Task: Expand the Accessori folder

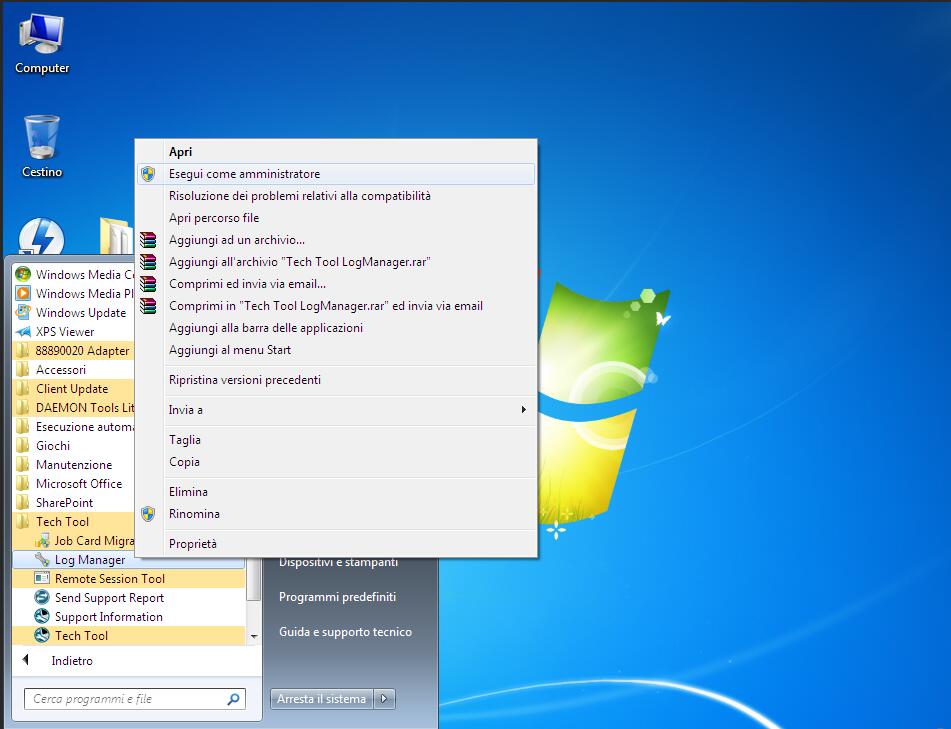Action: 74,369
